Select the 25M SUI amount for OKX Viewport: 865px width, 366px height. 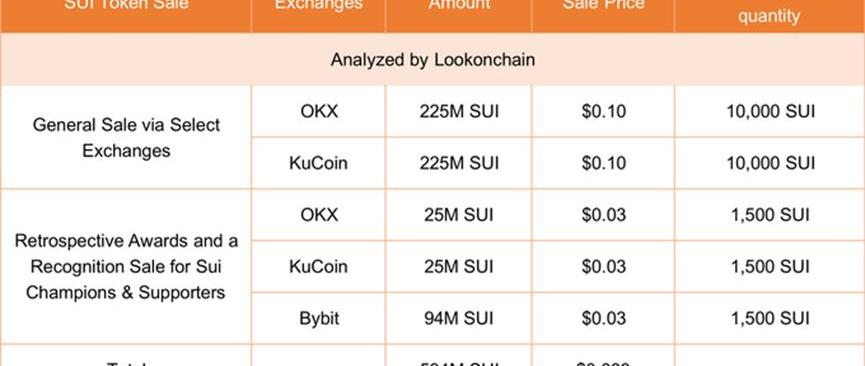click(458, 215)
